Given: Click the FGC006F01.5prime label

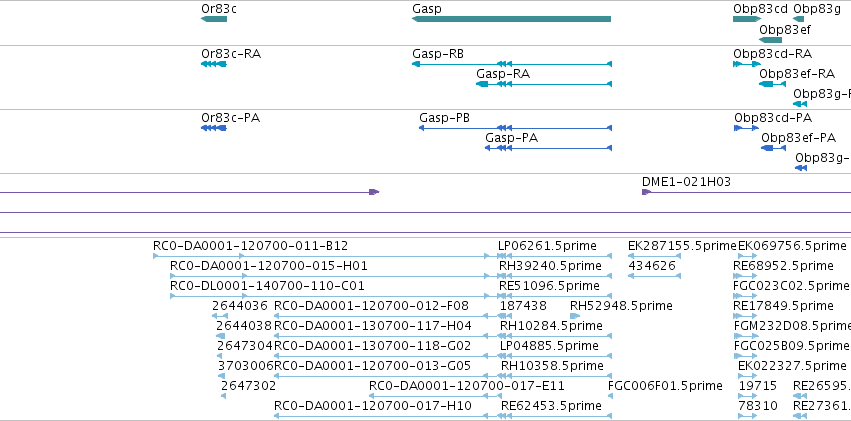Looking at the screenshot, I should [665, 386].
